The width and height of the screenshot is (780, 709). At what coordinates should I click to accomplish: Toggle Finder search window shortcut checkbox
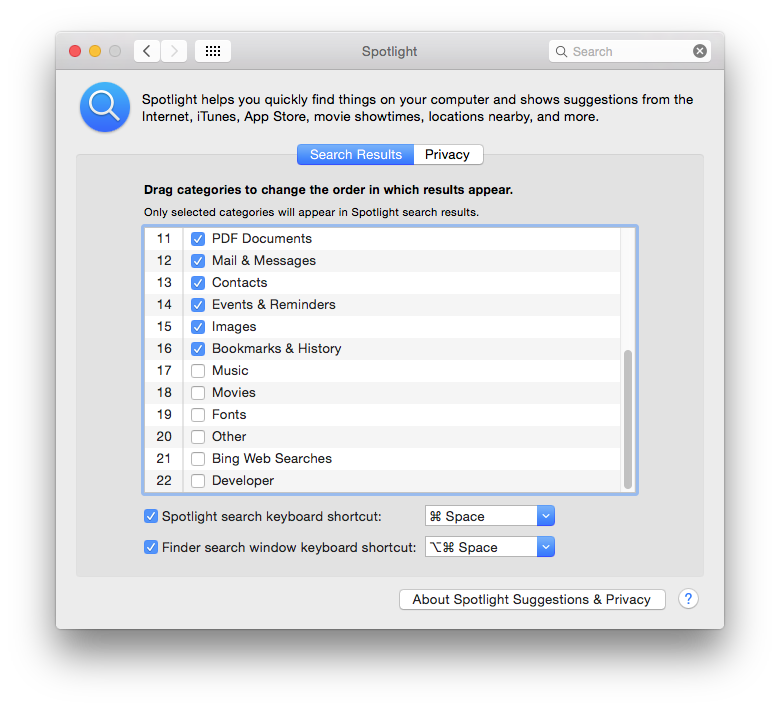pyautogui.click(x=151, y=547)
